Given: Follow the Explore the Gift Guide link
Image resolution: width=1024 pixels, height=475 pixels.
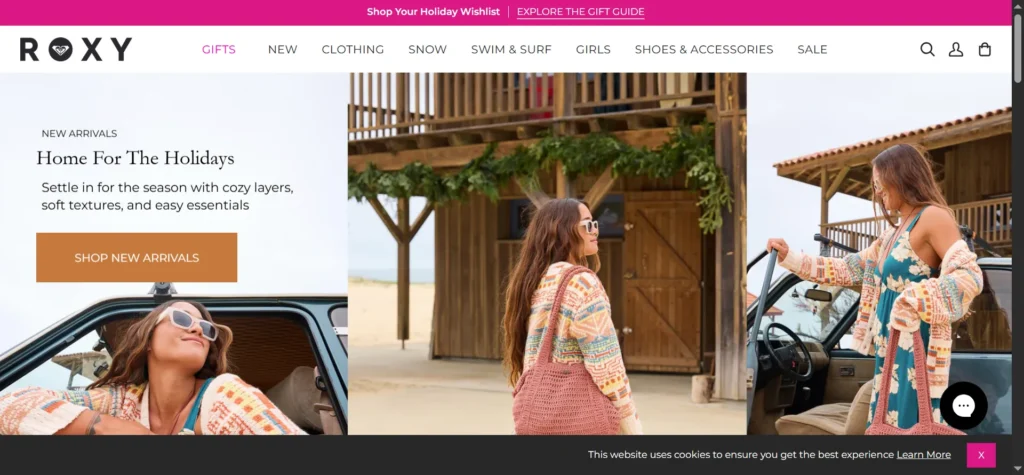Looking at the screenshot, I should (x=580, y=12).
